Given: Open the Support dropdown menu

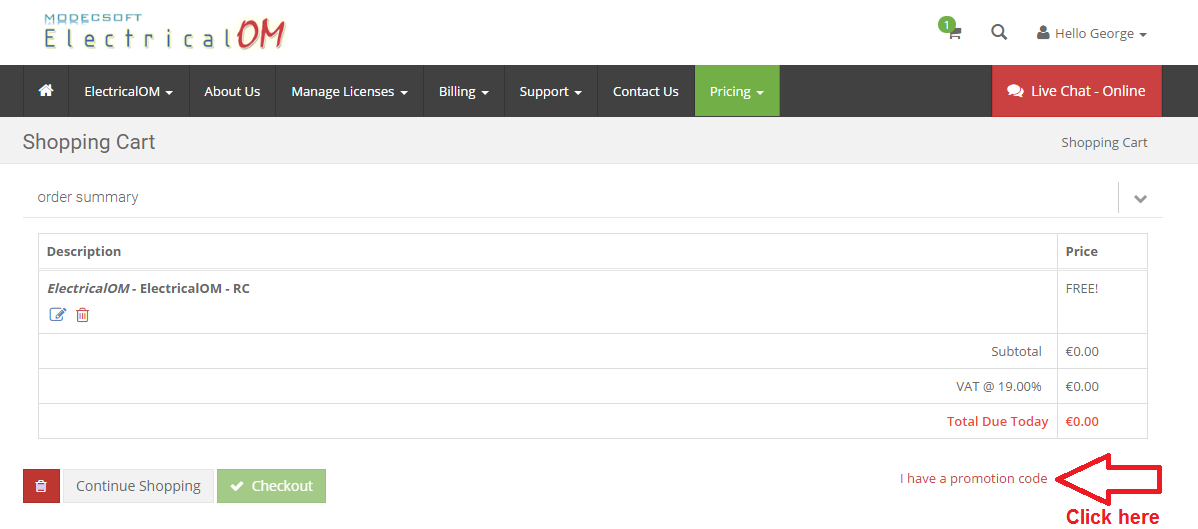Looking at the screenshot, I should (x=551, y=91).
